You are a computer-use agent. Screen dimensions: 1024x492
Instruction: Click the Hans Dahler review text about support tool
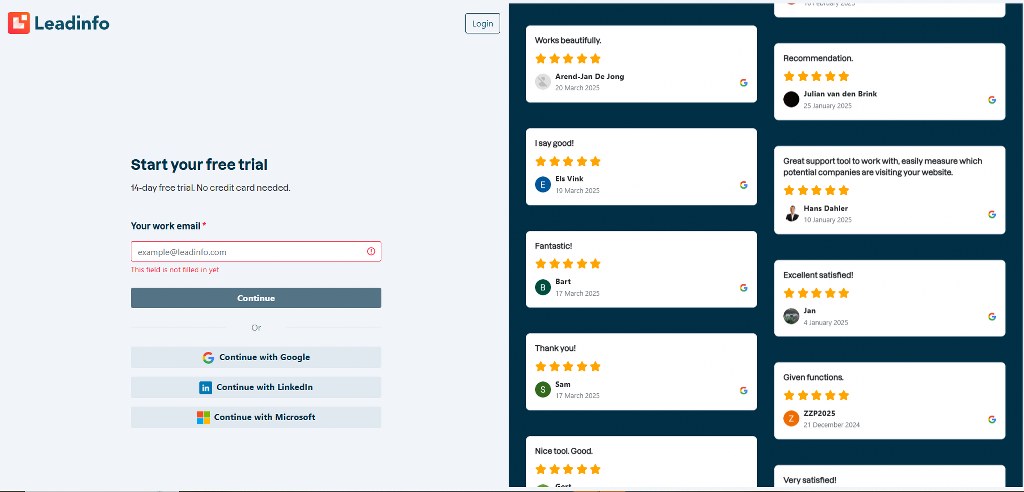point(882,167)
